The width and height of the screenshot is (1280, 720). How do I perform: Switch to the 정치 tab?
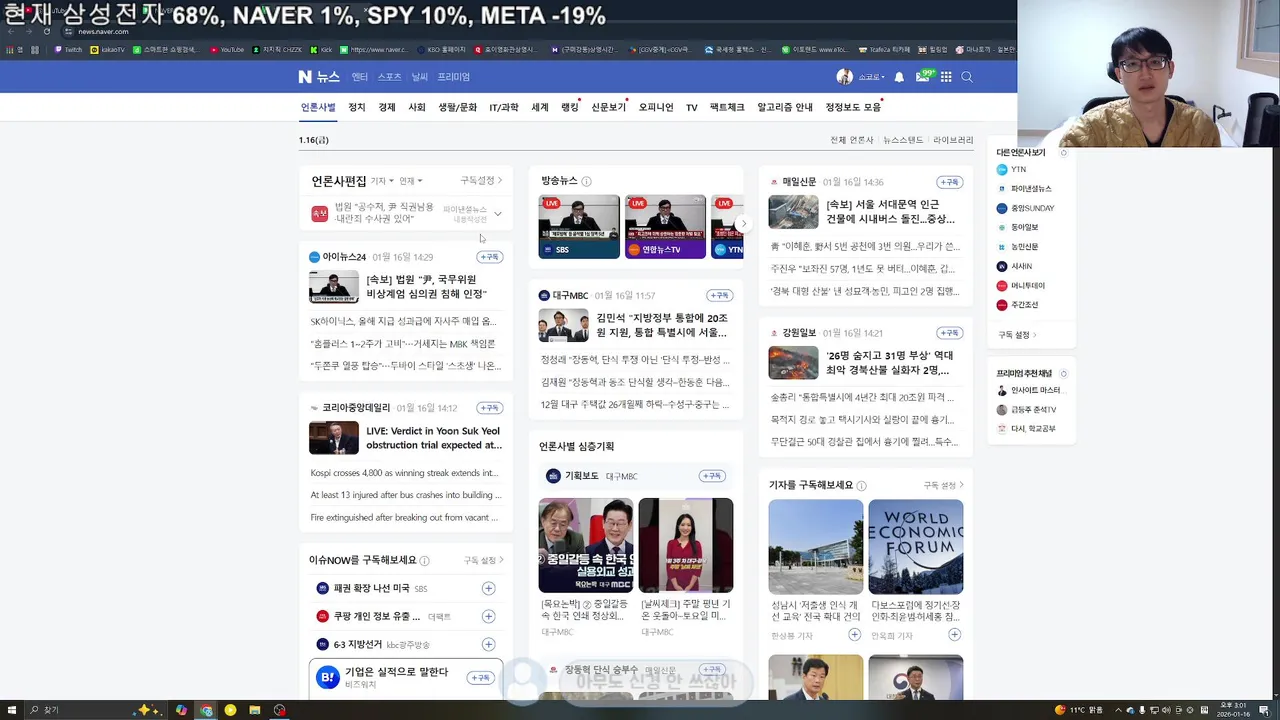357,107
